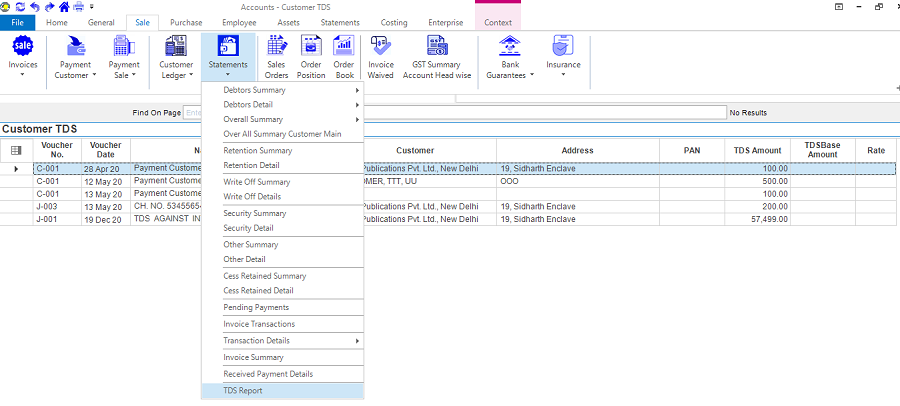900x406 pixels.
Task: Click GST Summary Account Head wise icon
Action: click(437, 46)
